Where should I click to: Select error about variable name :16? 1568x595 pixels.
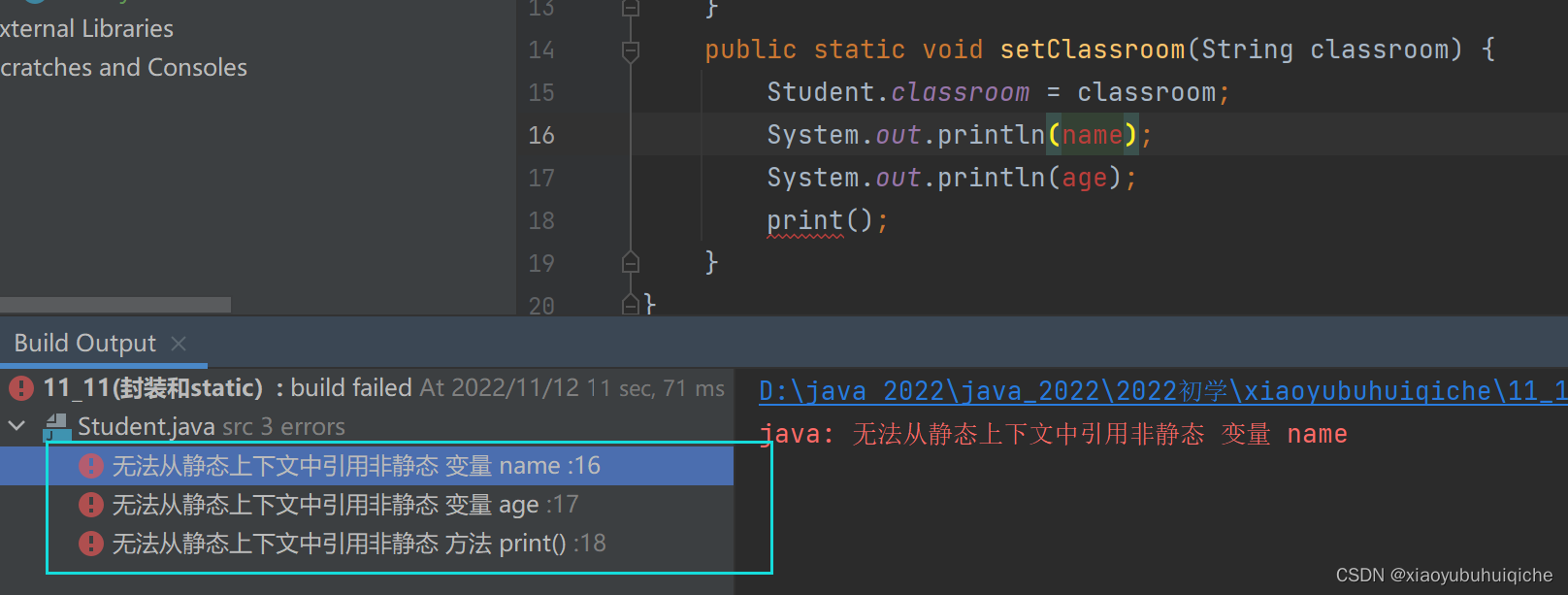tap(367, 466)
